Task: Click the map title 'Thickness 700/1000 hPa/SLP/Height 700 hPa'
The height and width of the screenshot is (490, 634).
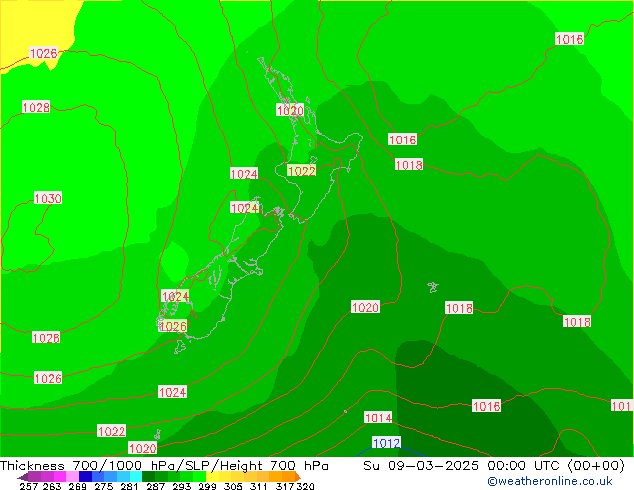Action: [164, 466]
